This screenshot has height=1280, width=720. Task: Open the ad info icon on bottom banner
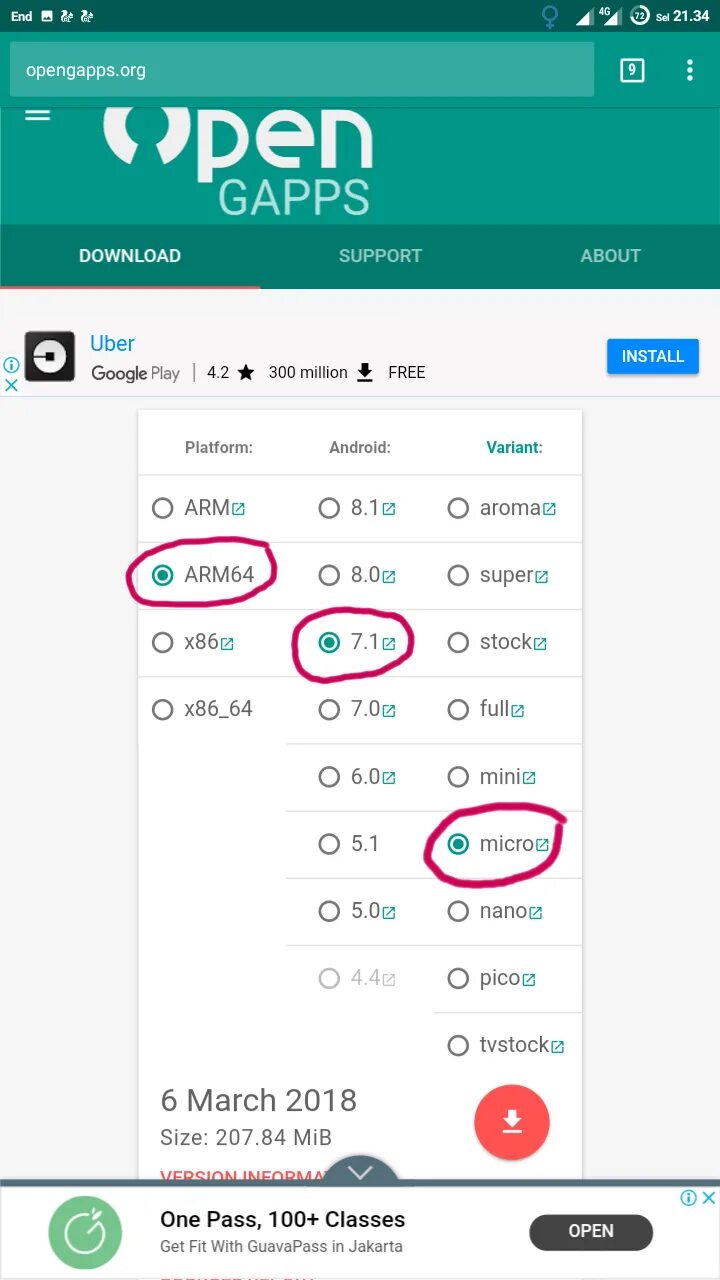click(x=689, y=1198)
